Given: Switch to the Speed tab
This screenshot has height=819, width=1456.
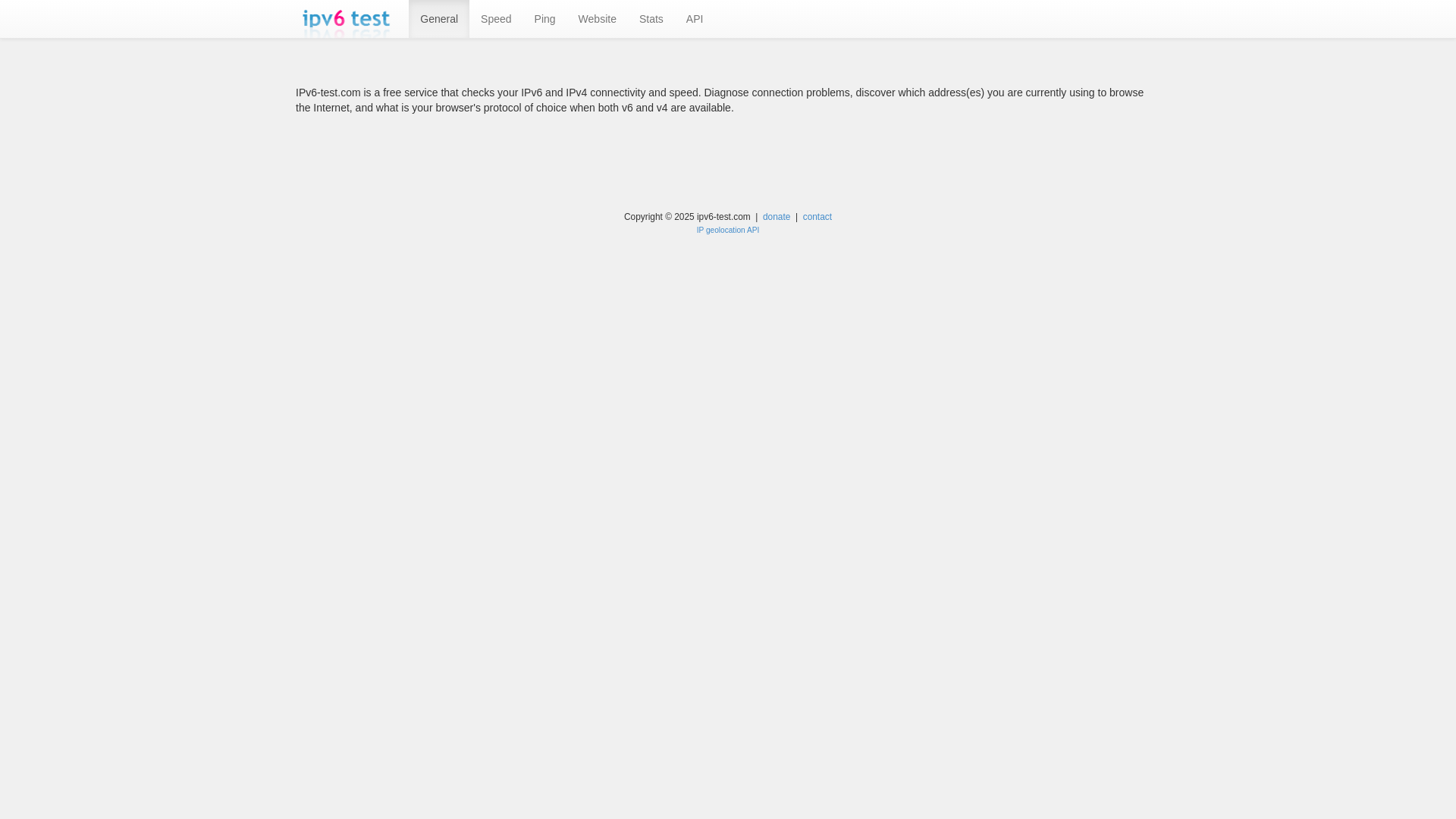Looking at the screenshot, I should (496, 19).
